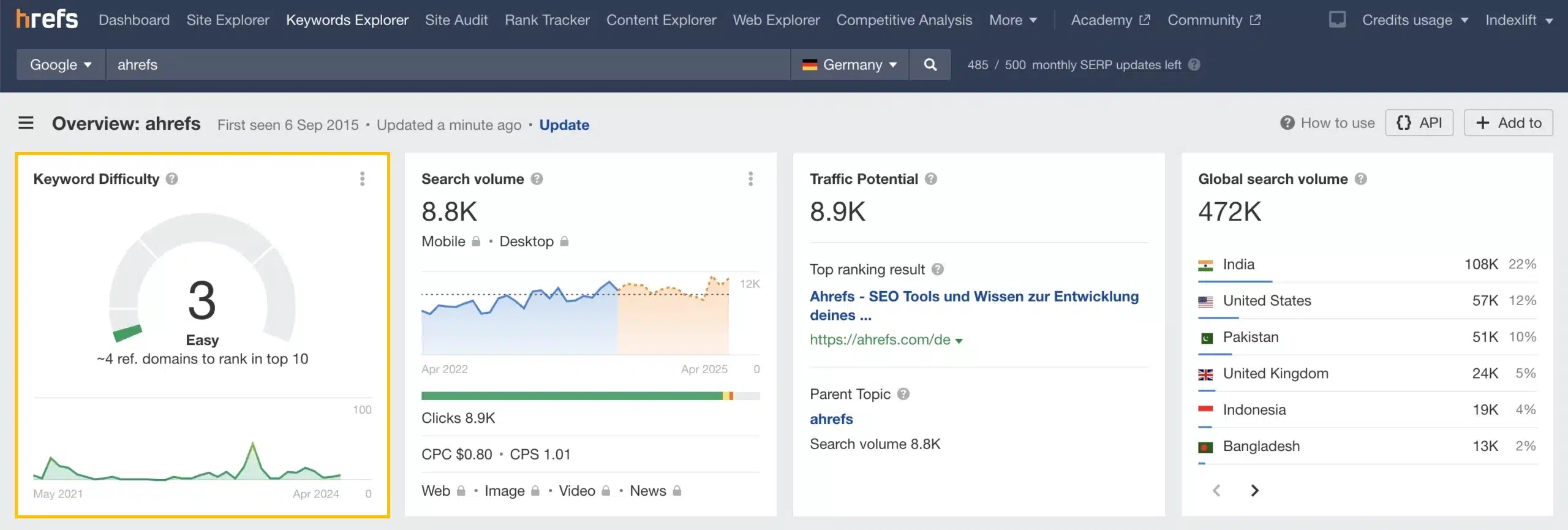This screenshot has height=530, width=1568.
Task: Open the Dashboard tab
Action: (134, 20)
